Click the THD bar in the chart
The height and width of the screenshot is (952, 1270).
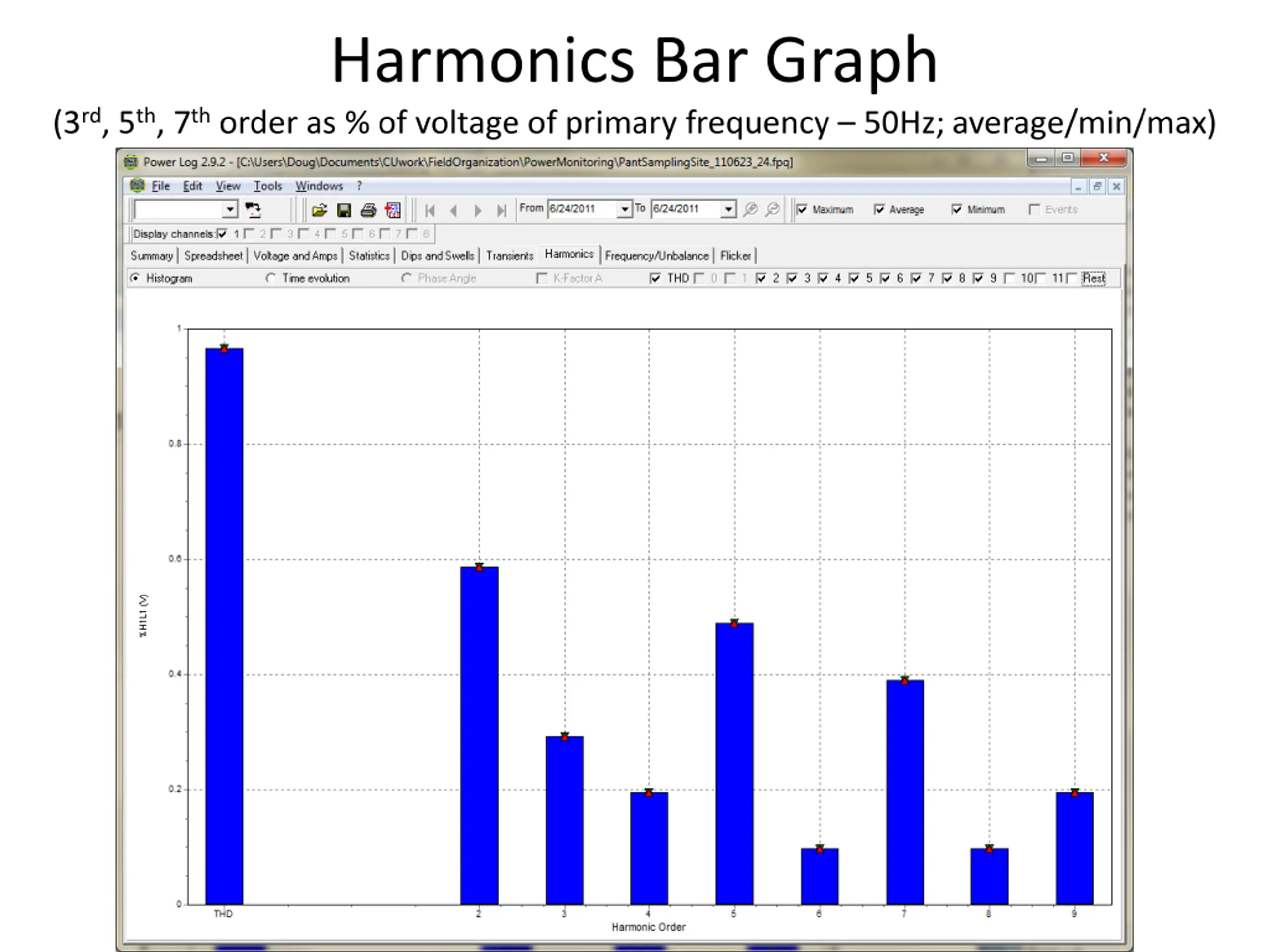[225, 626]
